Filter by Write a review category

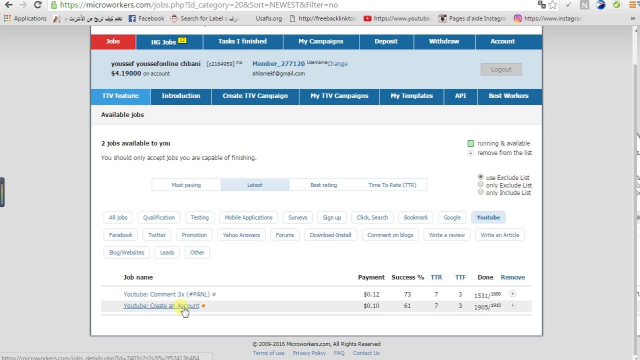pyautogui.click(x=447, y=235)
